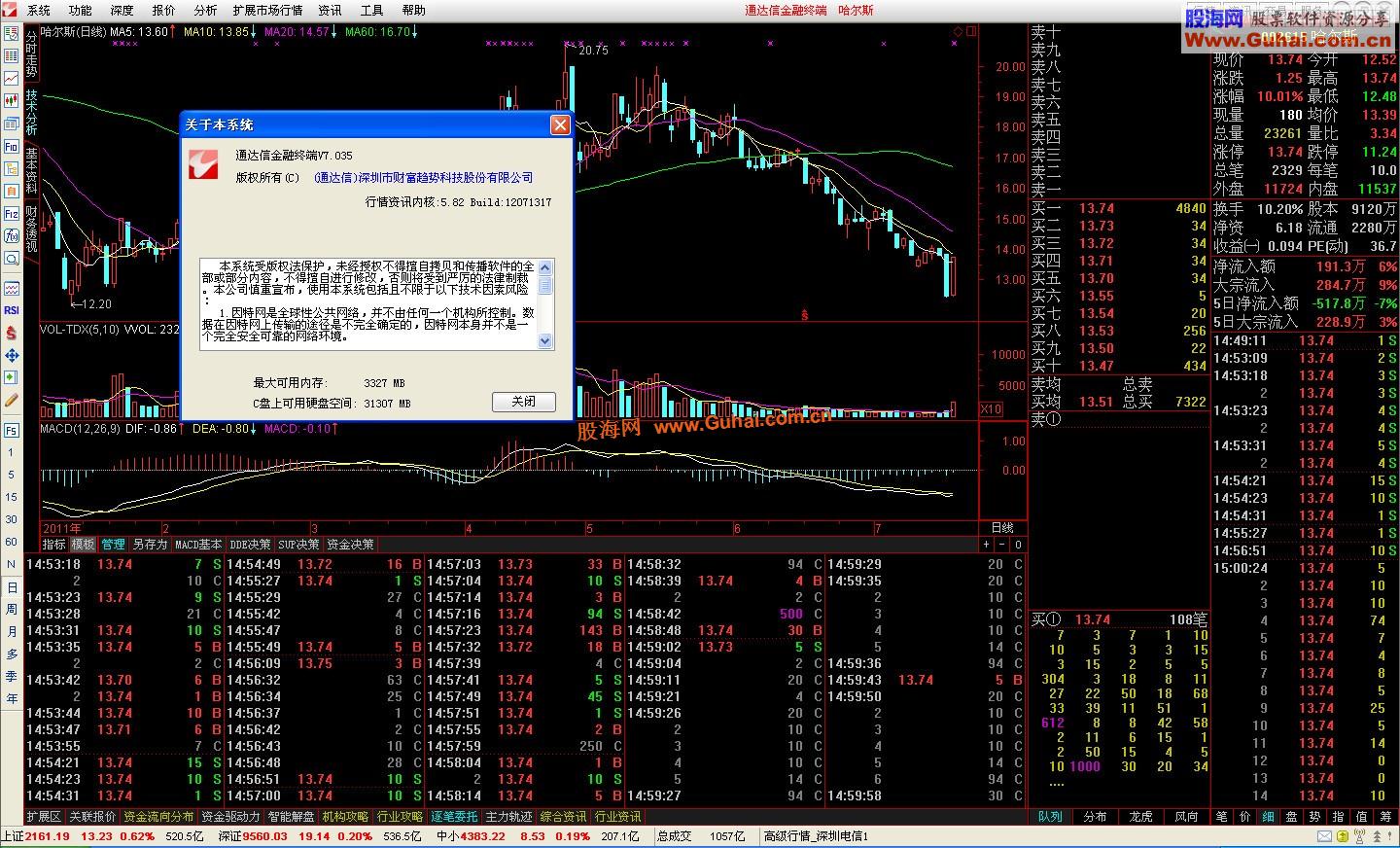The image size is (1400, 848).
Task: Click the F5 sidebar icon
Action: click(12, 429)
